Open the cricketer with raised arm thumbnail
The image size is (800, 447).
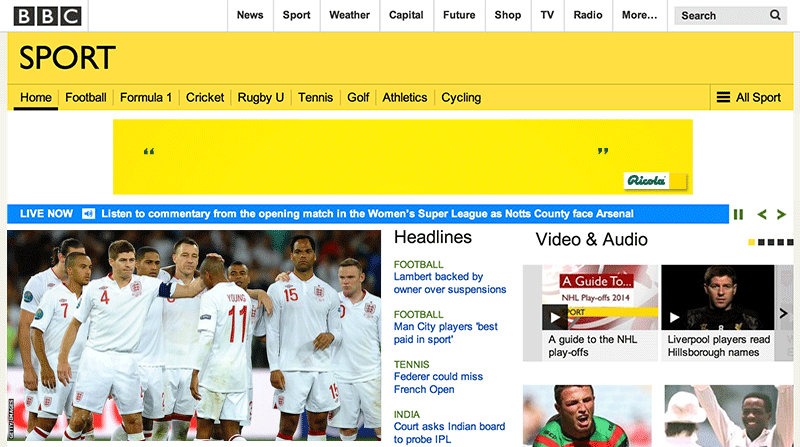(x=729, y=416)
